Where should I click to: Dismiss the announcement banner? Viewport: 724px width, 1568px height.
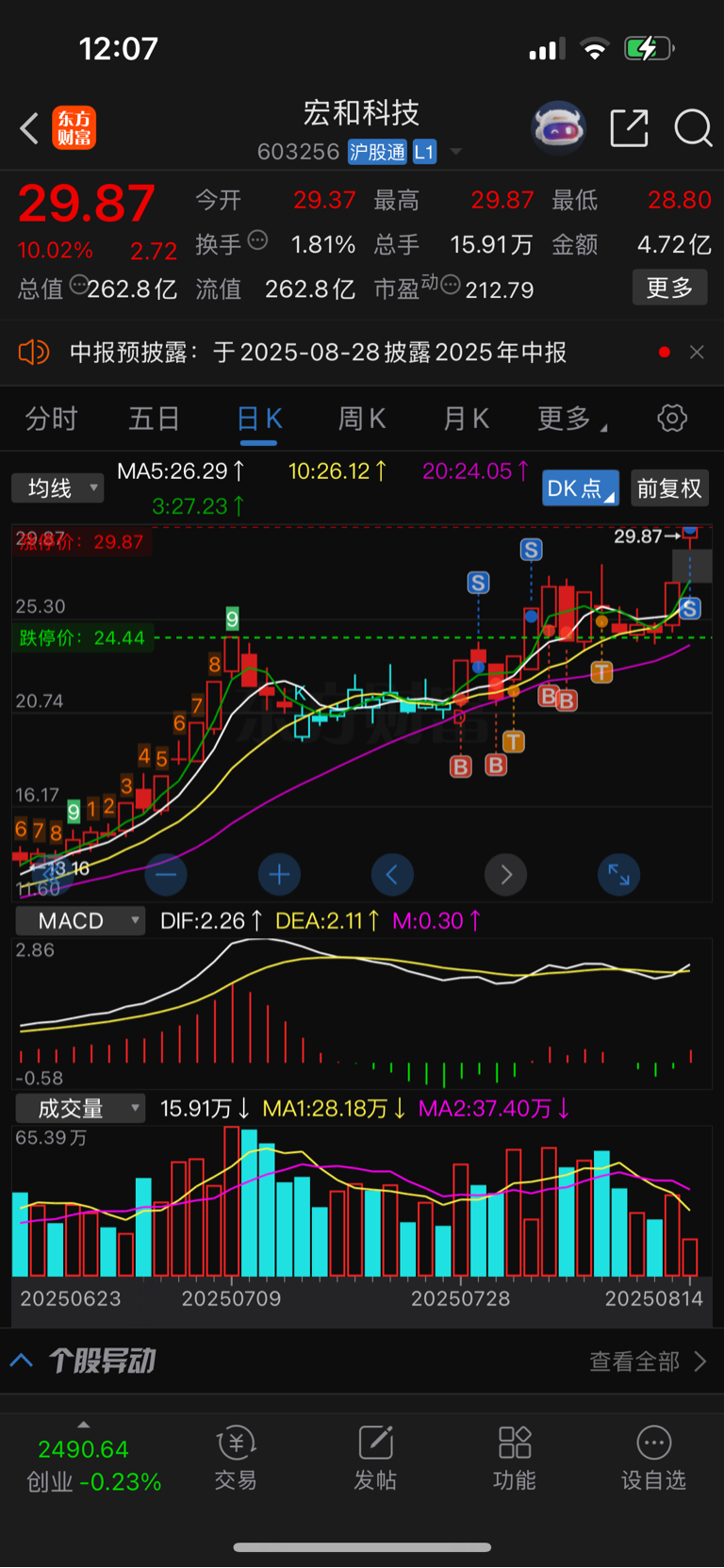(x=697, y=353)
